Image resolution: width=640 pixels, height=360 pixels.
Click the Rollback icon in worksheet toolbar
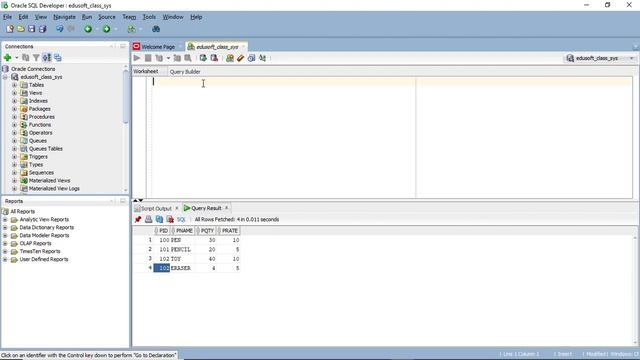214,58
